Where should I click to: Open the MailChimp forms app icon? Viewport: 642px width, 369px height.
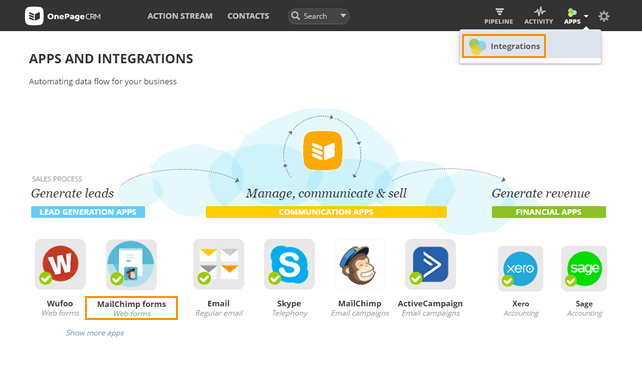point(131,265)
